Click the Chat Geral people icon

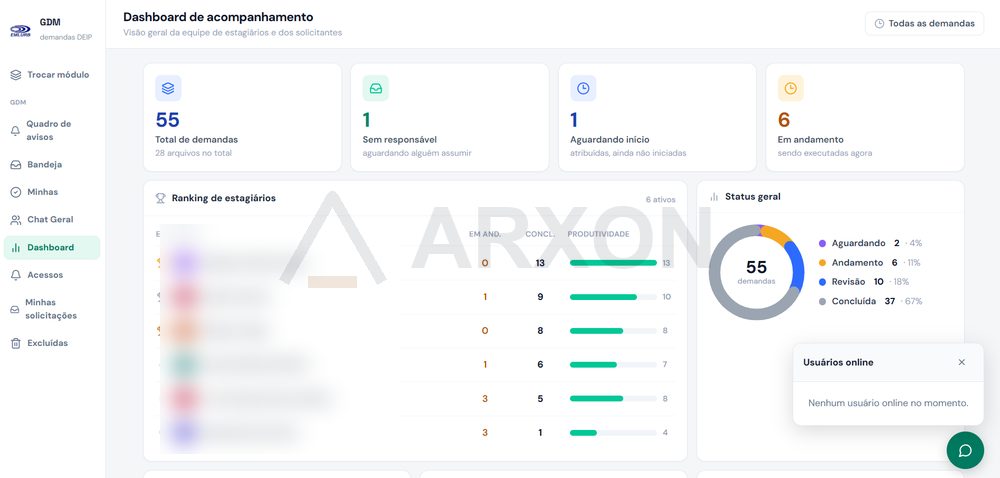[16, 220]
